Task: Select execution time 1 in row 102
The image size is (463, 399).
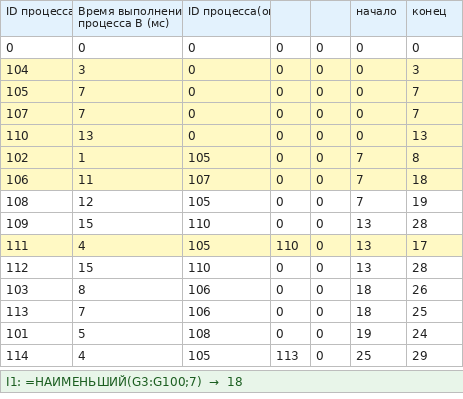Action: pos(127,158)
